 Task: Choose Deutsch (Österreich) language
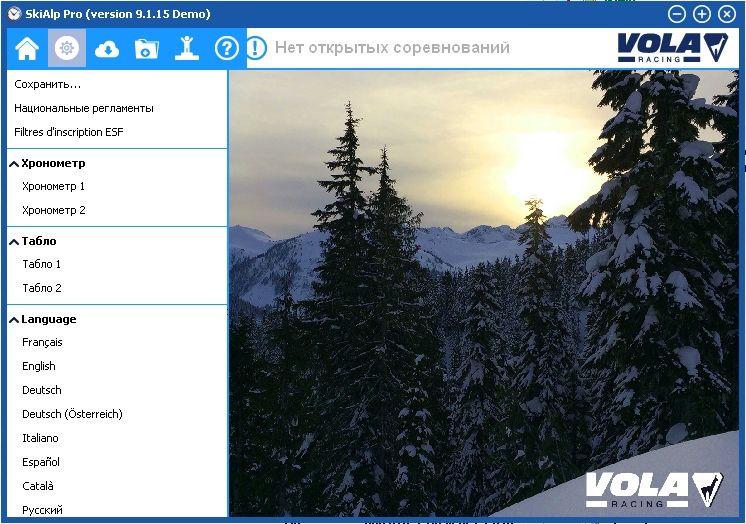72,415
